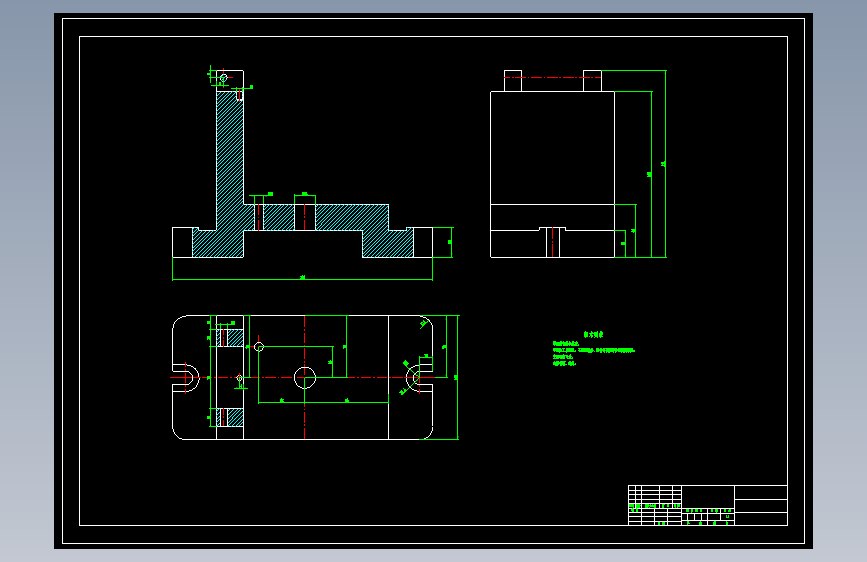This screenshot has width=867, height=562.
Task: Select the bottom center slot of side view
Action: (553, 242)
